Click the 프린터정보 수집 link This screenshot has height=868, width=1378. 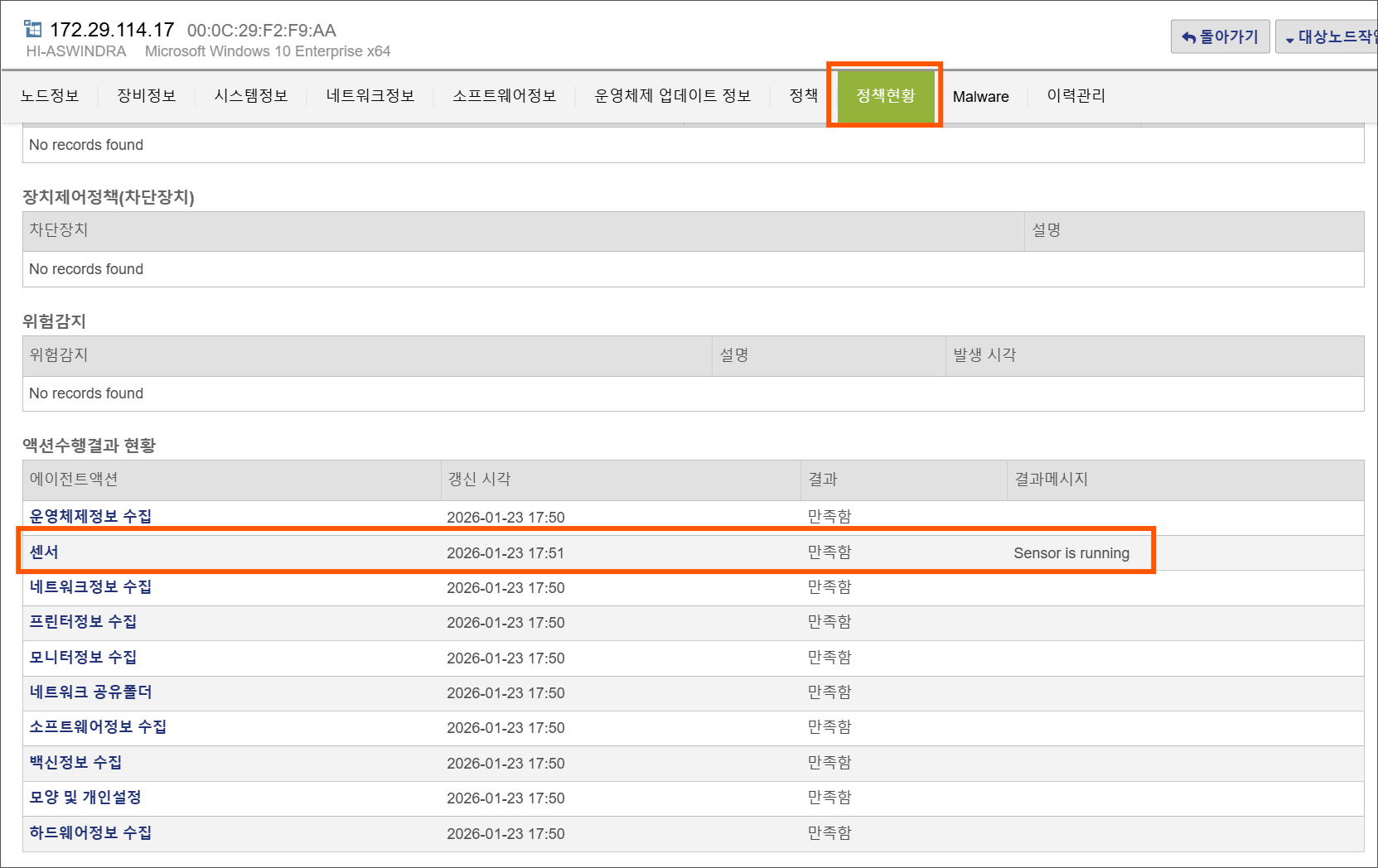click(83, 622)
